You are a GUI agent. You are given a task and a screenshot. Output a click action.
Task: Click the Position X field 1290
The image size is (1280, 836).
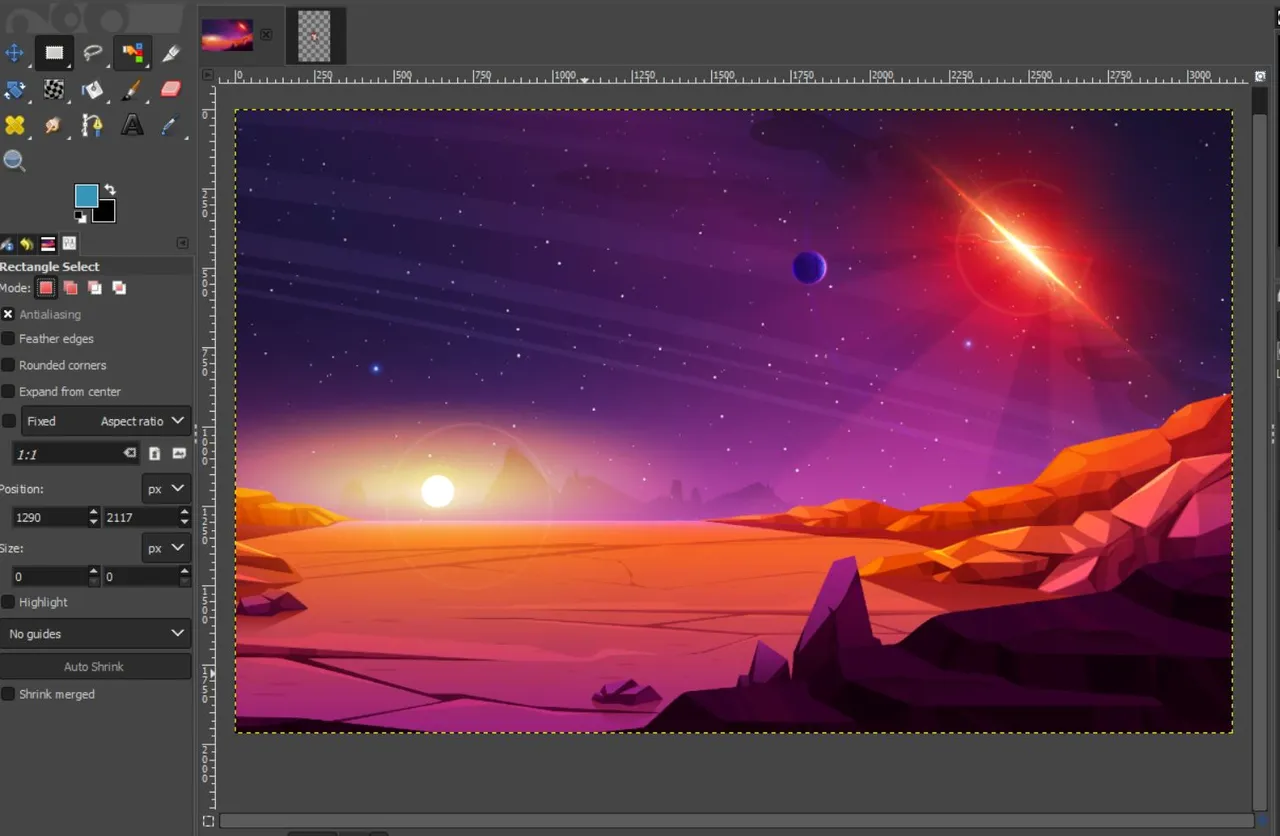click(50, 517)
